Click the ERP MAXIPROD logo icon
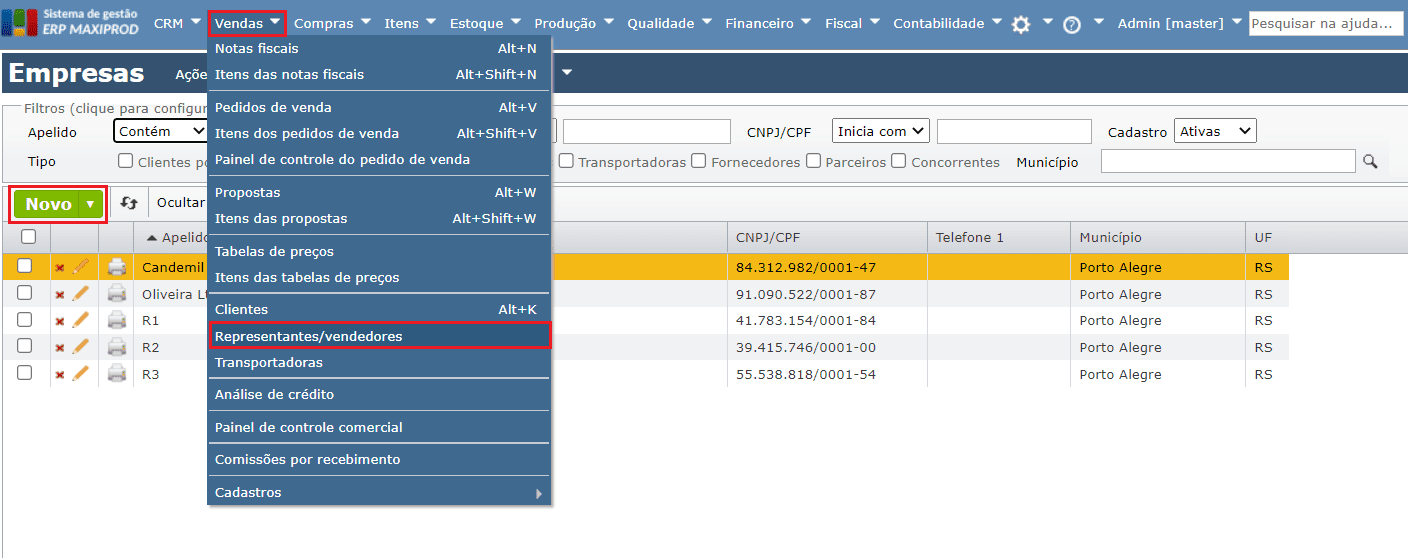Screen dimensions: 1408x558 point(20,23)
